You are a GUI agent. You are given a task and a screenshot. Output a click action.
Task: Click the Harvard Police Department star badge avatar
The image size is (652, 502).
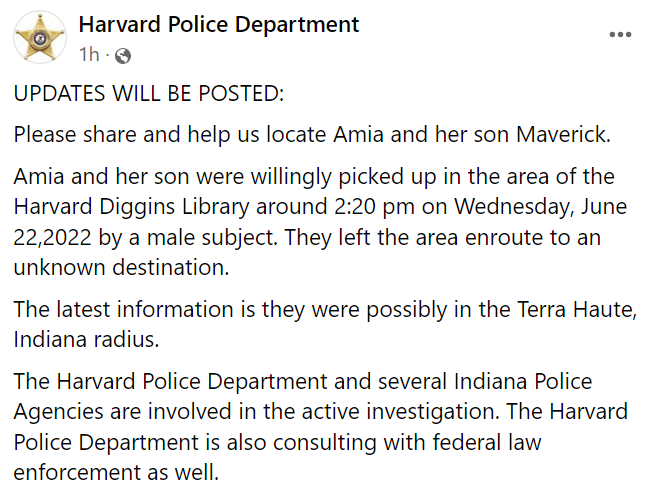click(40, 36)
